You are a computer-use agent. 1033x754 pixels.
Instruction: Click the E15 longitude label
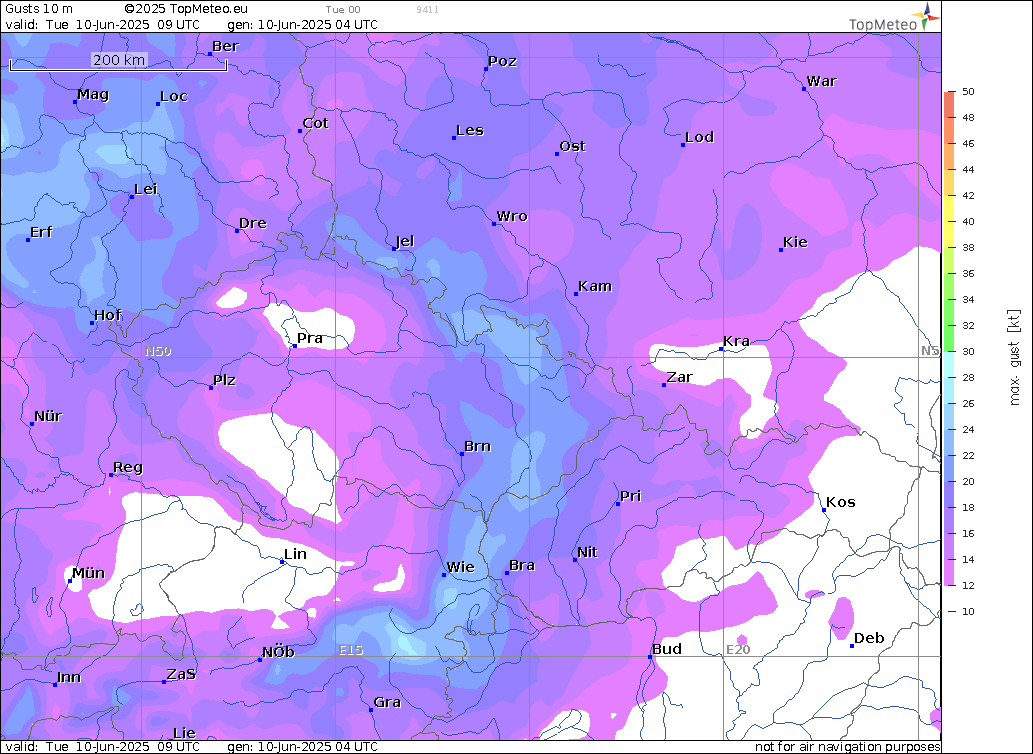[351, 650]
